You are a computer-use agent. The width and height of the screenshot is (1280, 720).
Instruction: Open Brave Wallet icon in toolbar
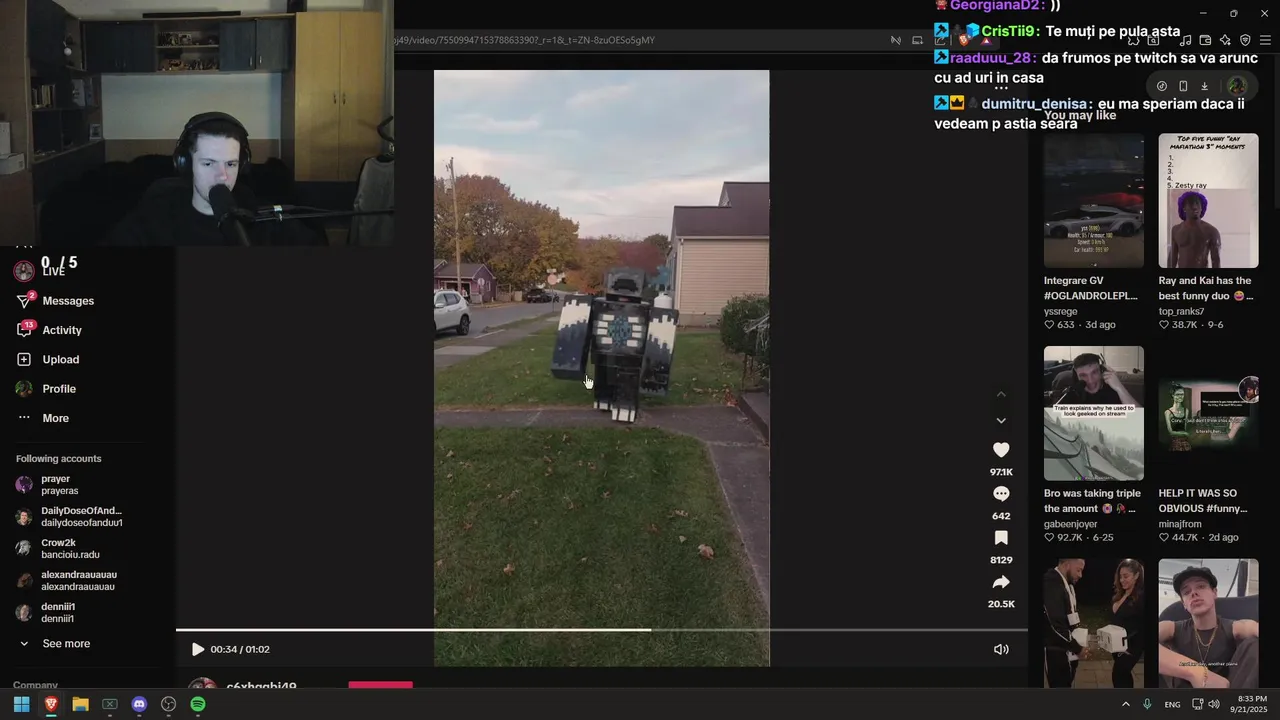click(1205, 40)
